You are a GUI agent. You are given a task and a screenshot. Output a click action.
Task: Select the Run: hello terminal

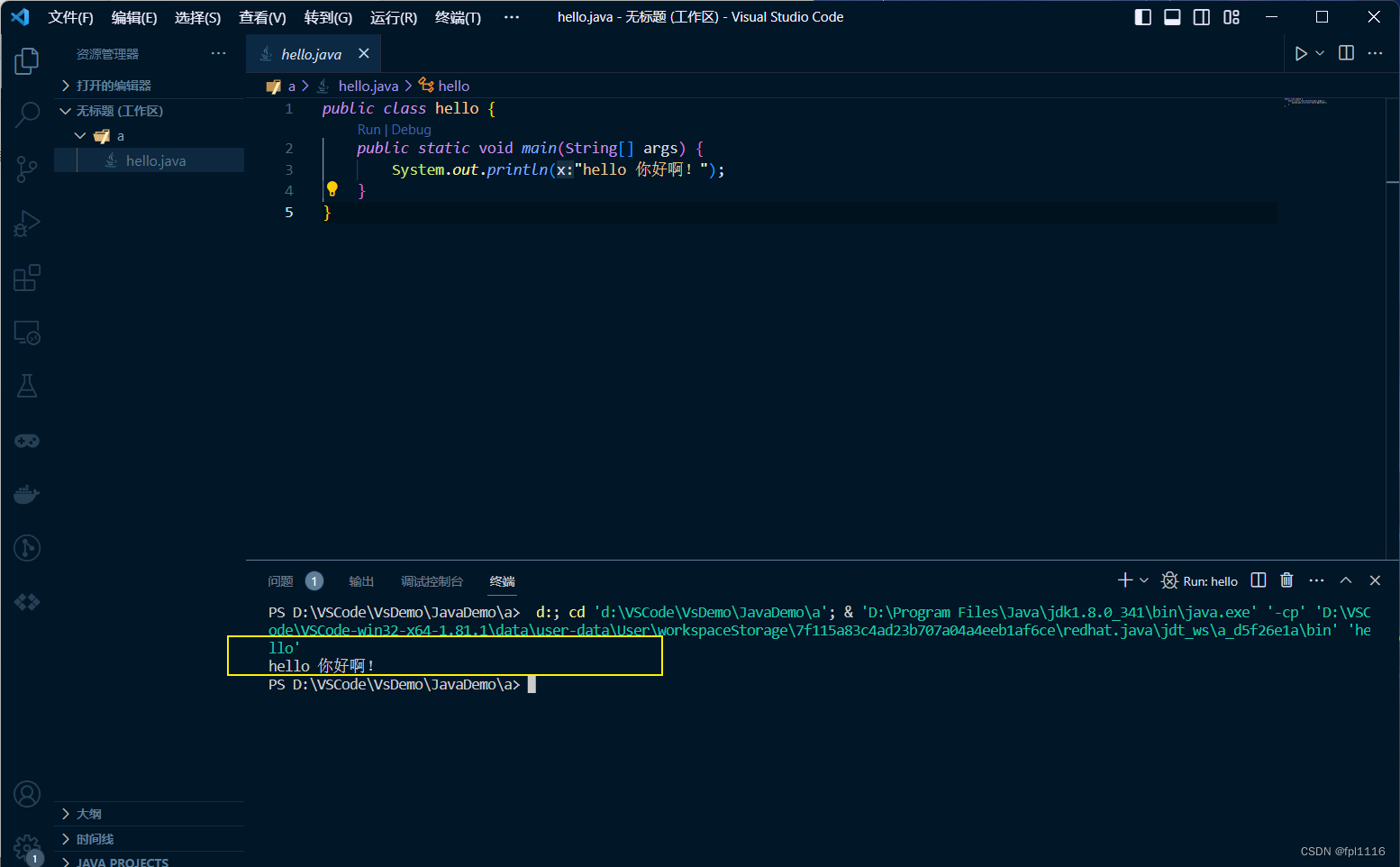point(1200,581)
